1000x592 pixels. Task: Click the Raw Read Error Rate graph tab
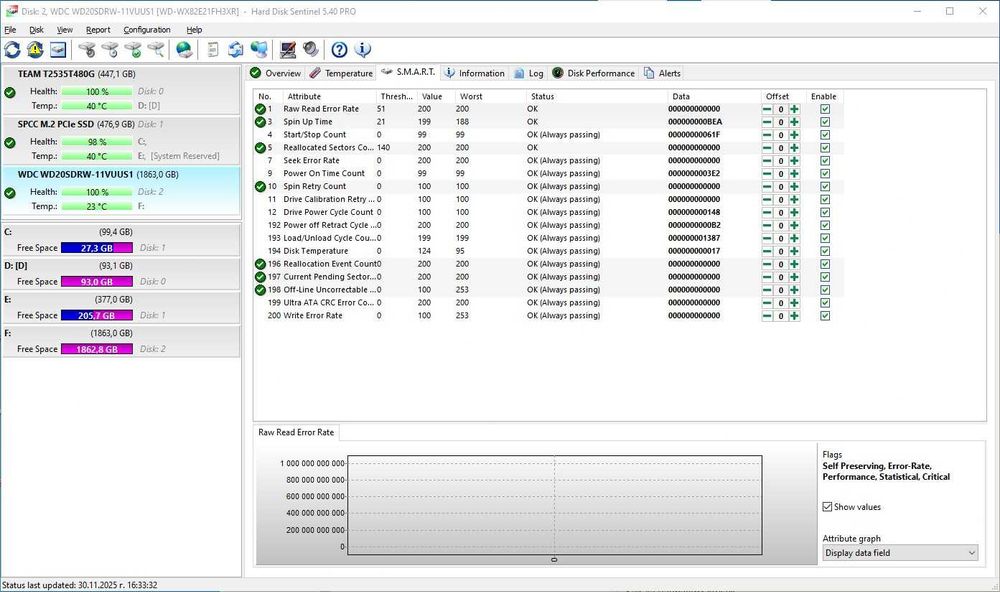tap(296, 433)
